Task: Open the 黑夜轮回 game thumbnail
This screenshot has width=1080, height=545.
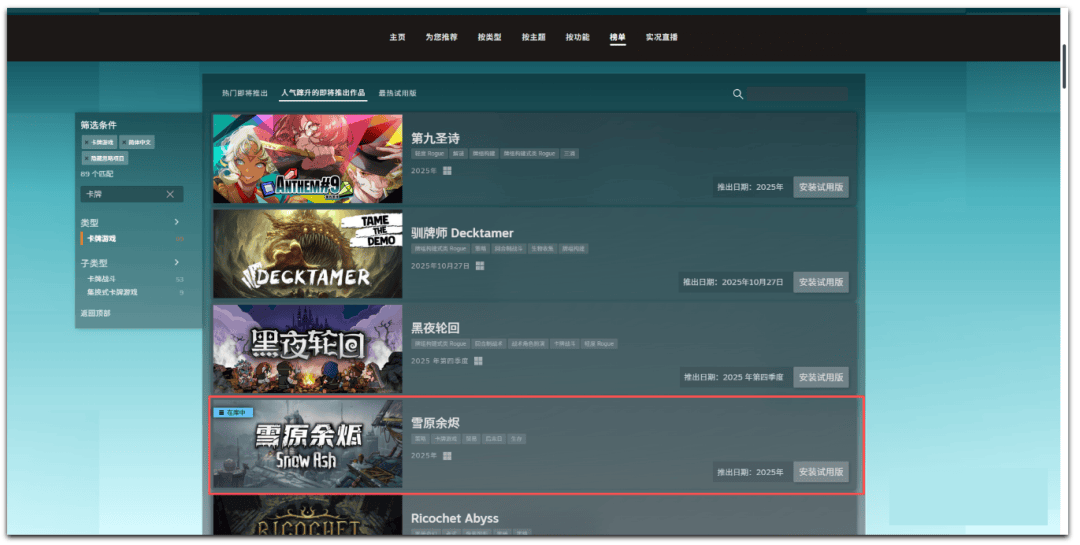Action: [x=307, y=347]
